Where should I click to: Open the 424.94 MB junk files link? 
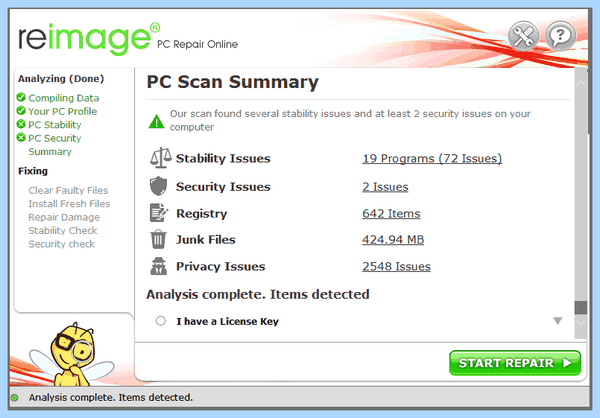(x=393, y=240)
